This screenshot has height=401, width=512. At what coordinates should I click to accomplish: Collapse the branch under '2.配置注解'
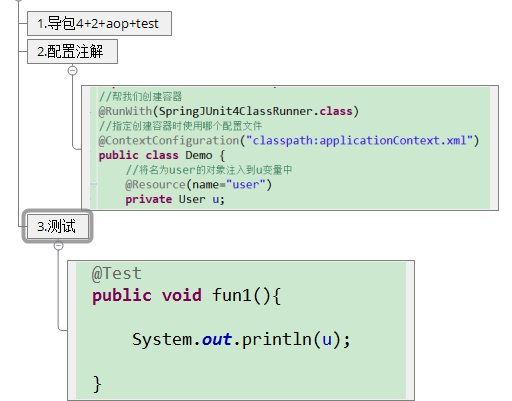point(73,71)
